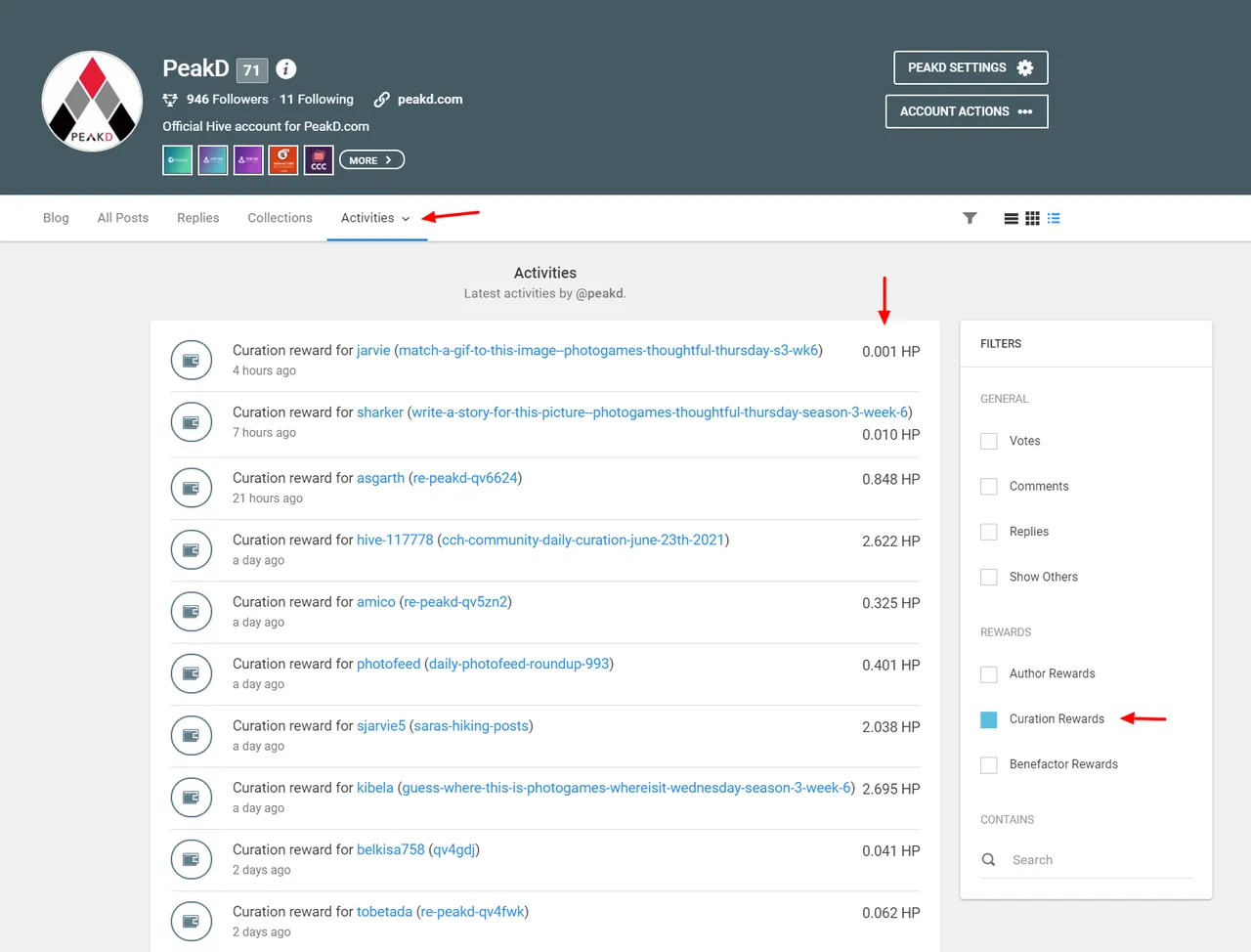Image resolution: width=1251 pixels, height=952 pixels.
Task: Open the Activities tab dropdown
Action: point(376,218)
